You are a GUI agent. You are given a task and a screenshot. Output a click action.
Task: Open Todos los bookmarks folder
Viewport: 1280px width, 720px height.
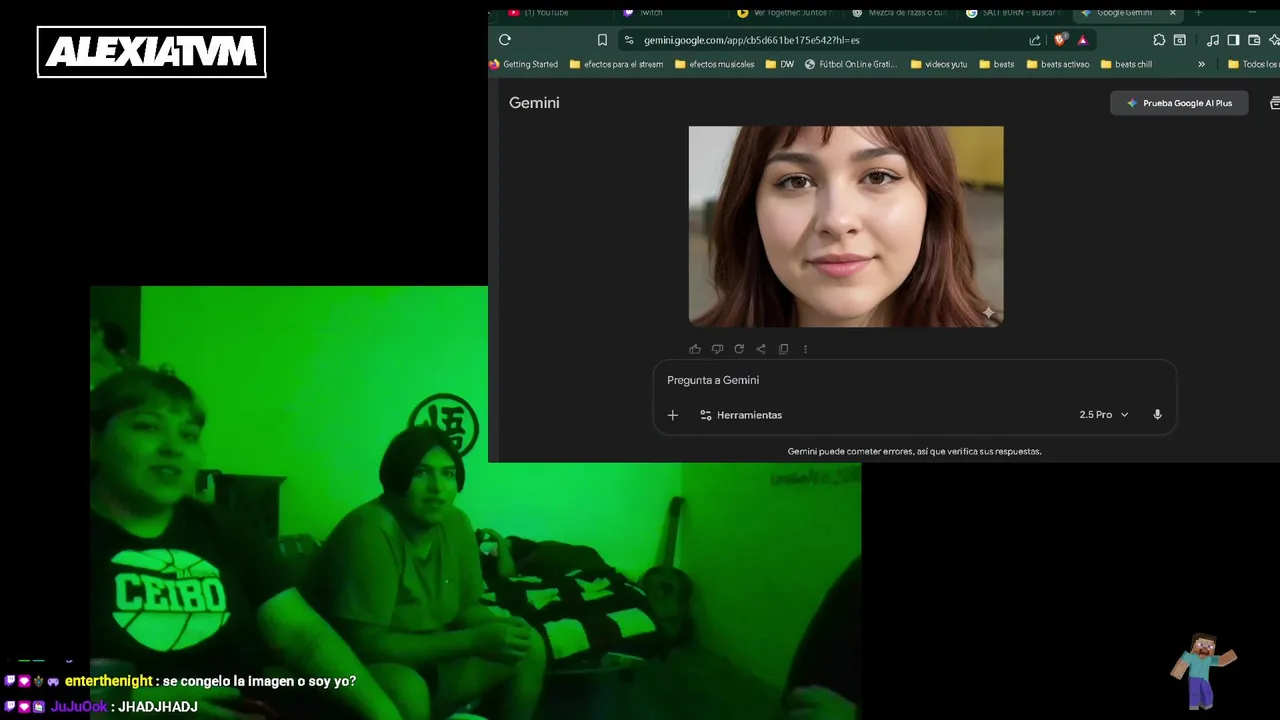pos(1253,64)
